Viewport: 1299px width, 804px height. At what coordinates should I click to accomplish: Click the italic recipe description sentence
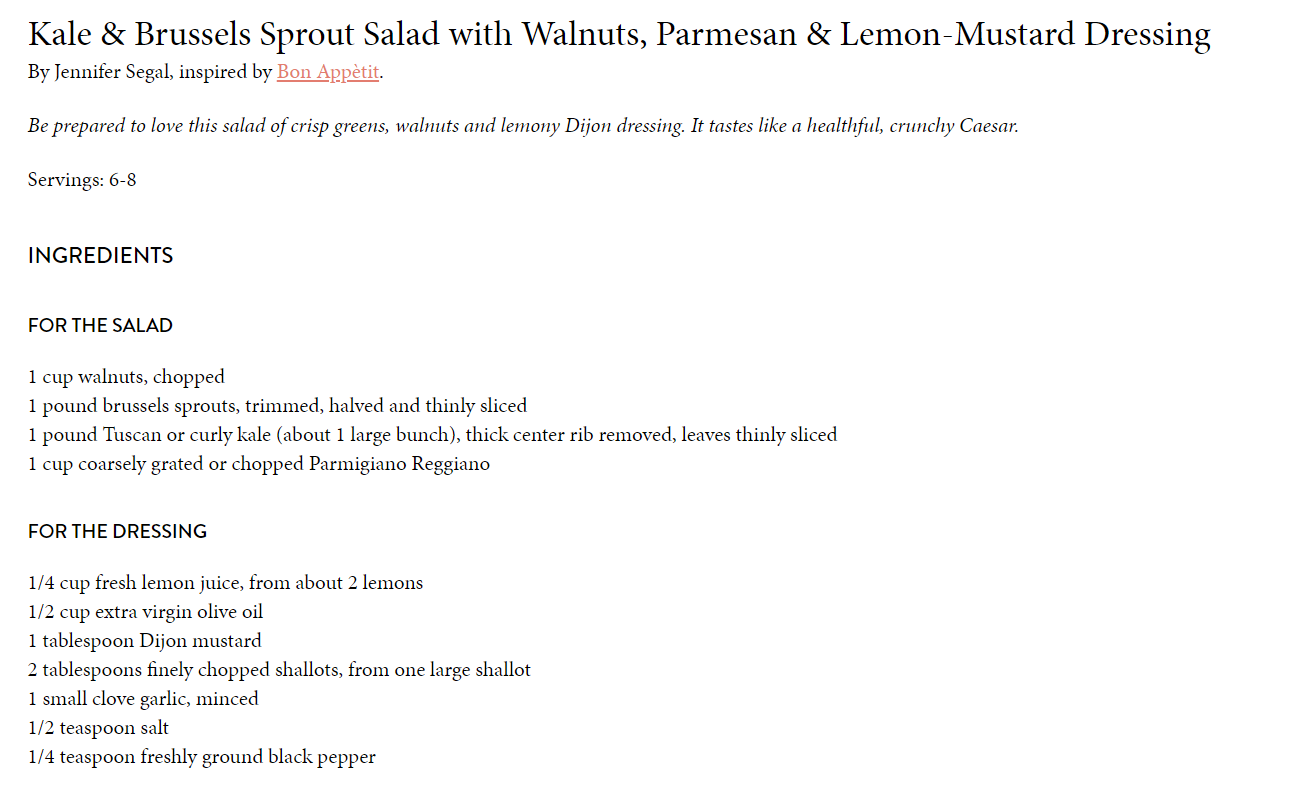click(523, 126)
